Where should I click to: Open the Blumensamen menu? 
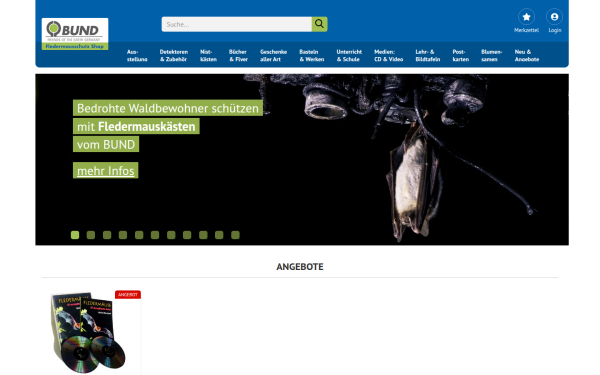pyautogui.click(x=491, y=55)
